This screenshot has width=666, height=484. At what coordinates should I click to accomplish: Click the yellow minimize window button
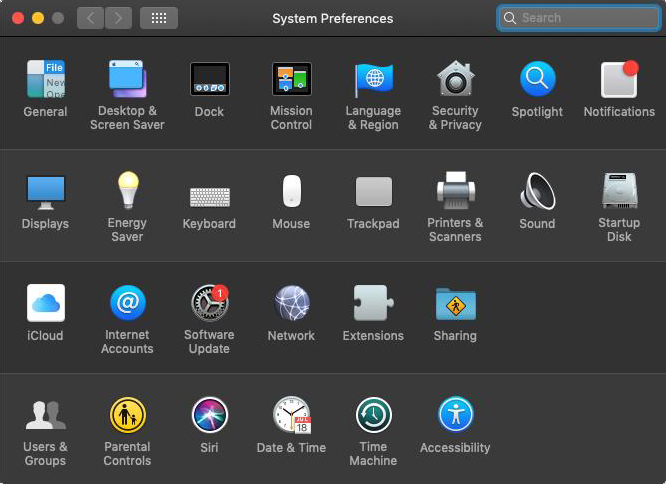38,18
